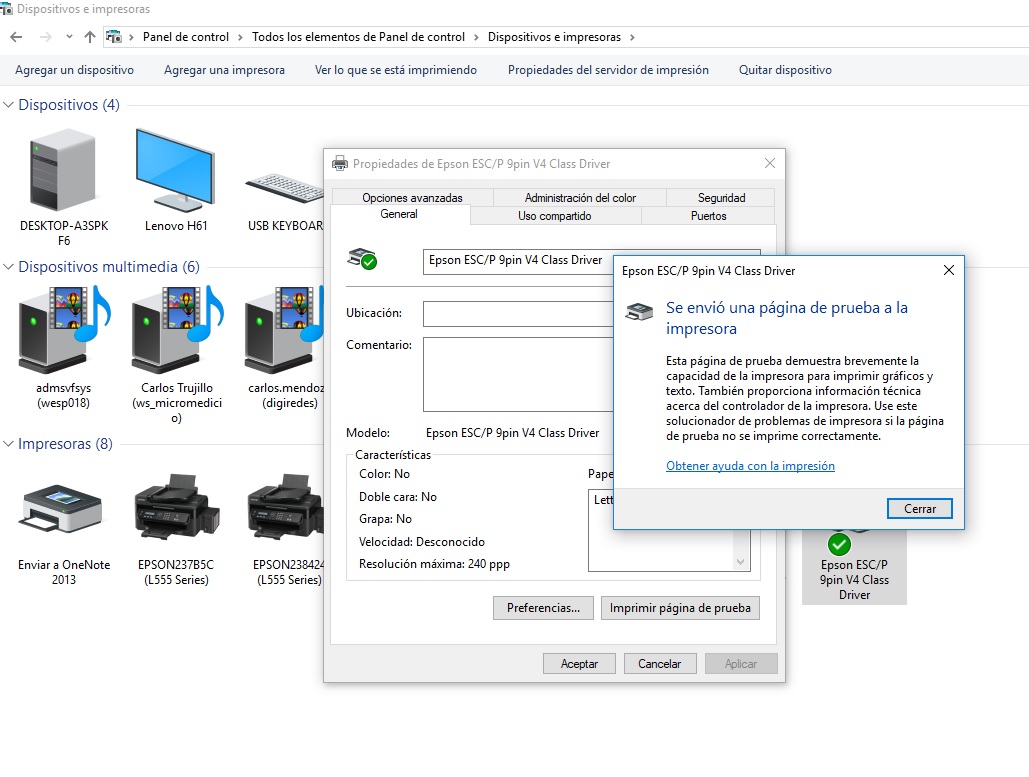Collapse the Impresoras (8) section

coord(8,444)
